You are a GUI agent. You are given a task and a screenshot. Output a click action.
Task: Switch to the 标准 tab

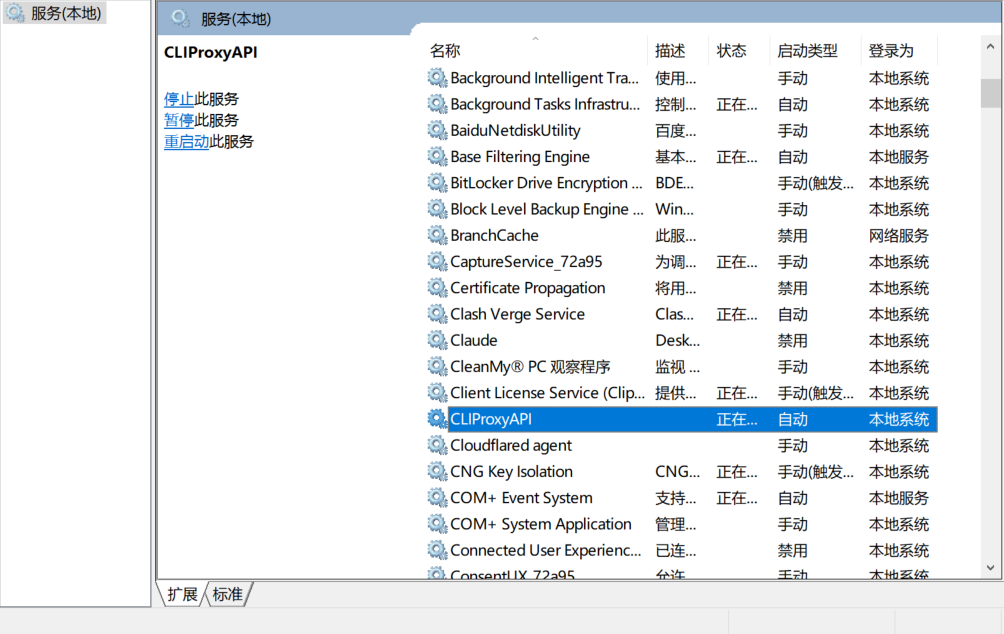227,594
